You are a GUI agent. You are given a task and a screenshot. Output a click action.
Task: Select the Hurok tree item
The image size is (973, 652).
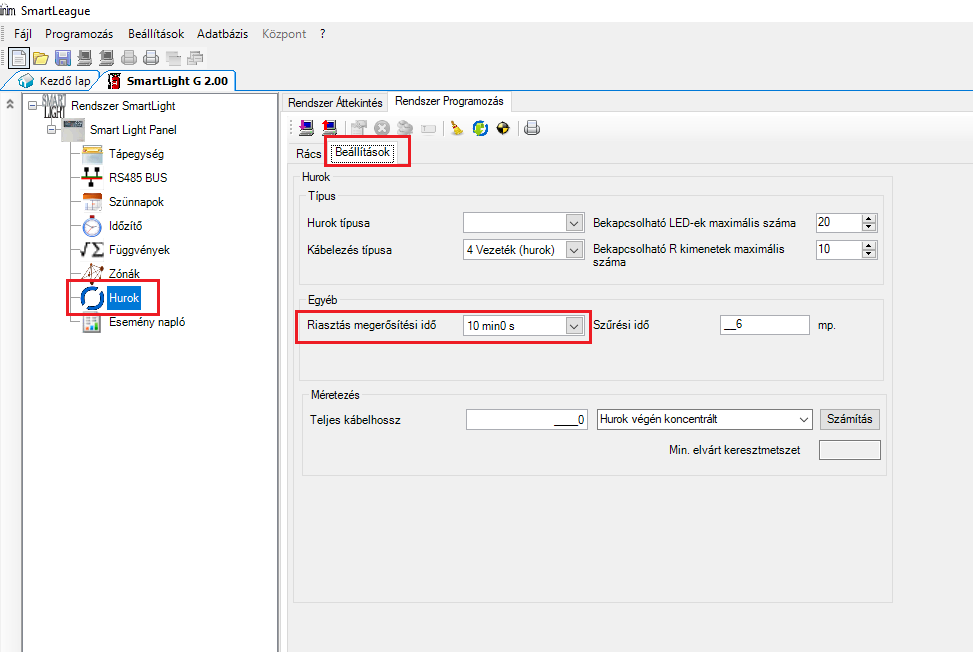124,298
